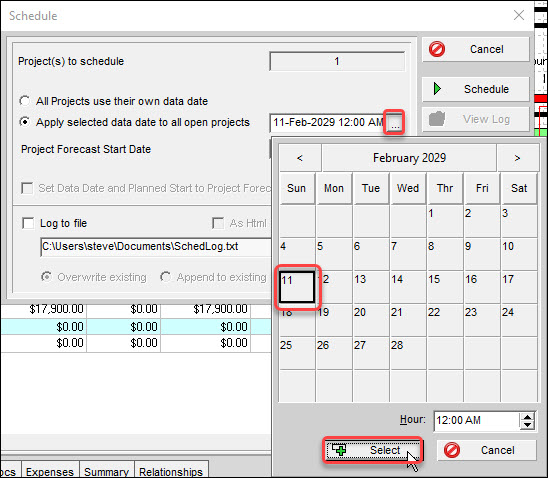Click the Wed weekday header
Screen dimensions: 548x478
[408, 188]
